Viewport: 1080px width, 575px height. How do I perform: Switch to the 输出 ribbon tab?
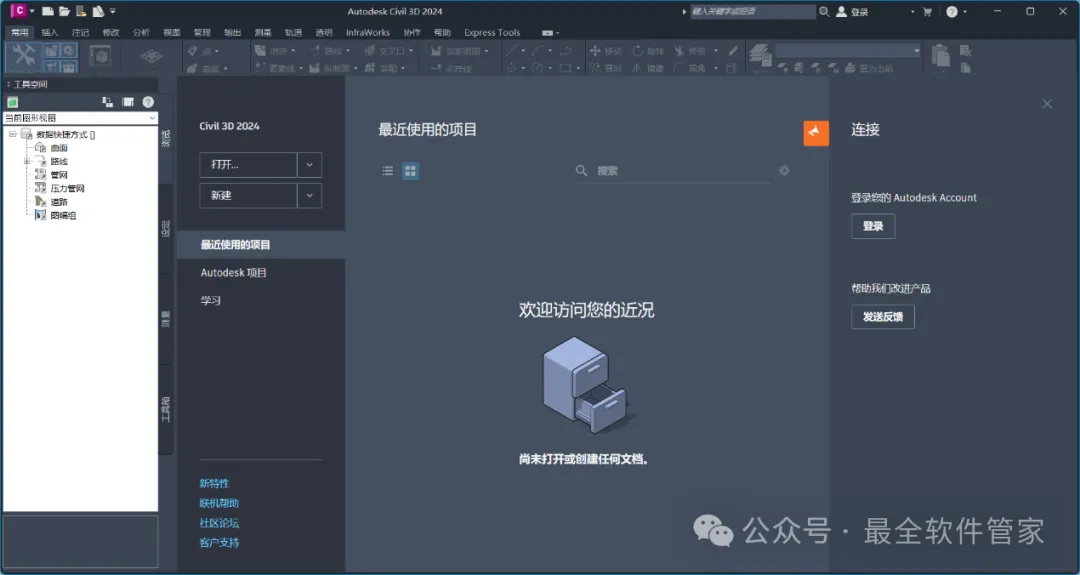233,32
